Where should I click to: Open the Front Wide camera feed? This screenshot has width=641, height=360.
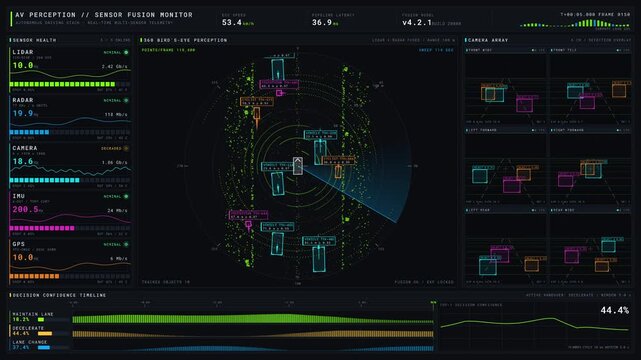click(x=505, y=86)
